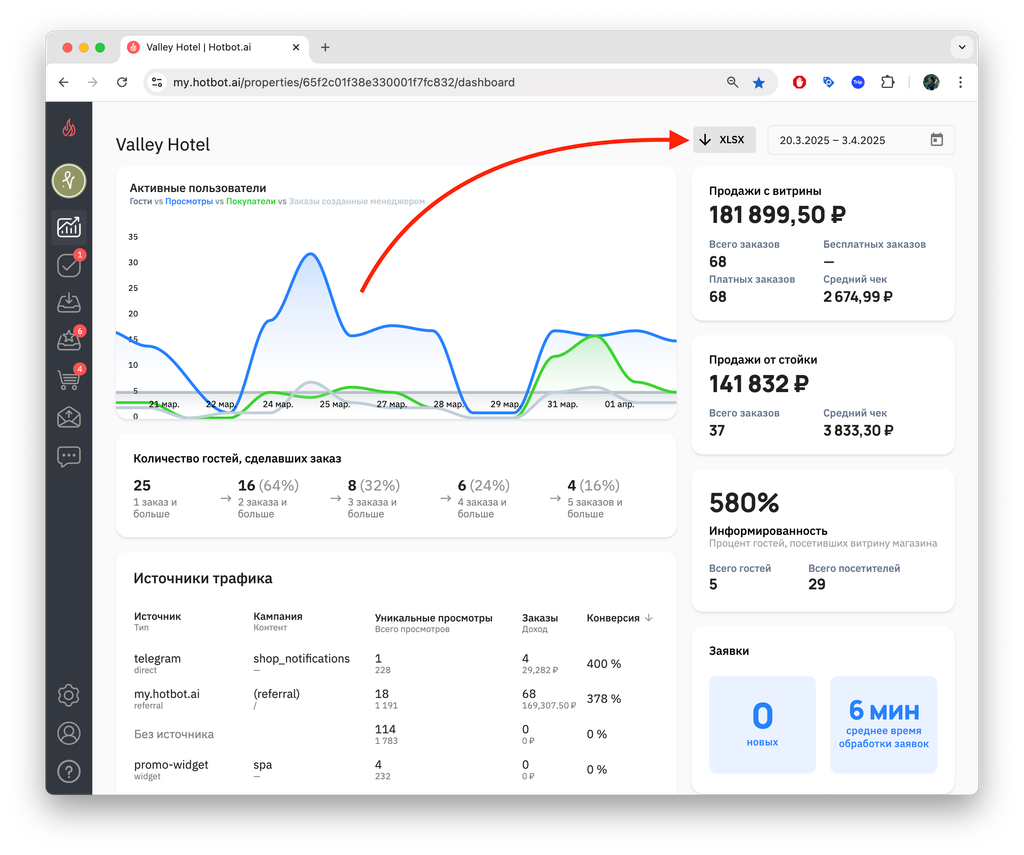Toggle the Просмотры series in chart legend
Viewport: 1024px width, 855px height.
click(x=189, y=202)
